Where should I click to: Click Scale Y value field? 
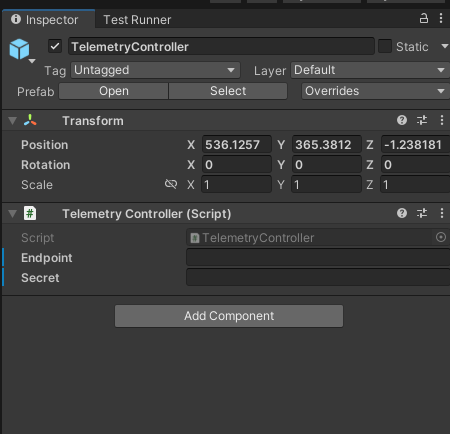(327, 185)
